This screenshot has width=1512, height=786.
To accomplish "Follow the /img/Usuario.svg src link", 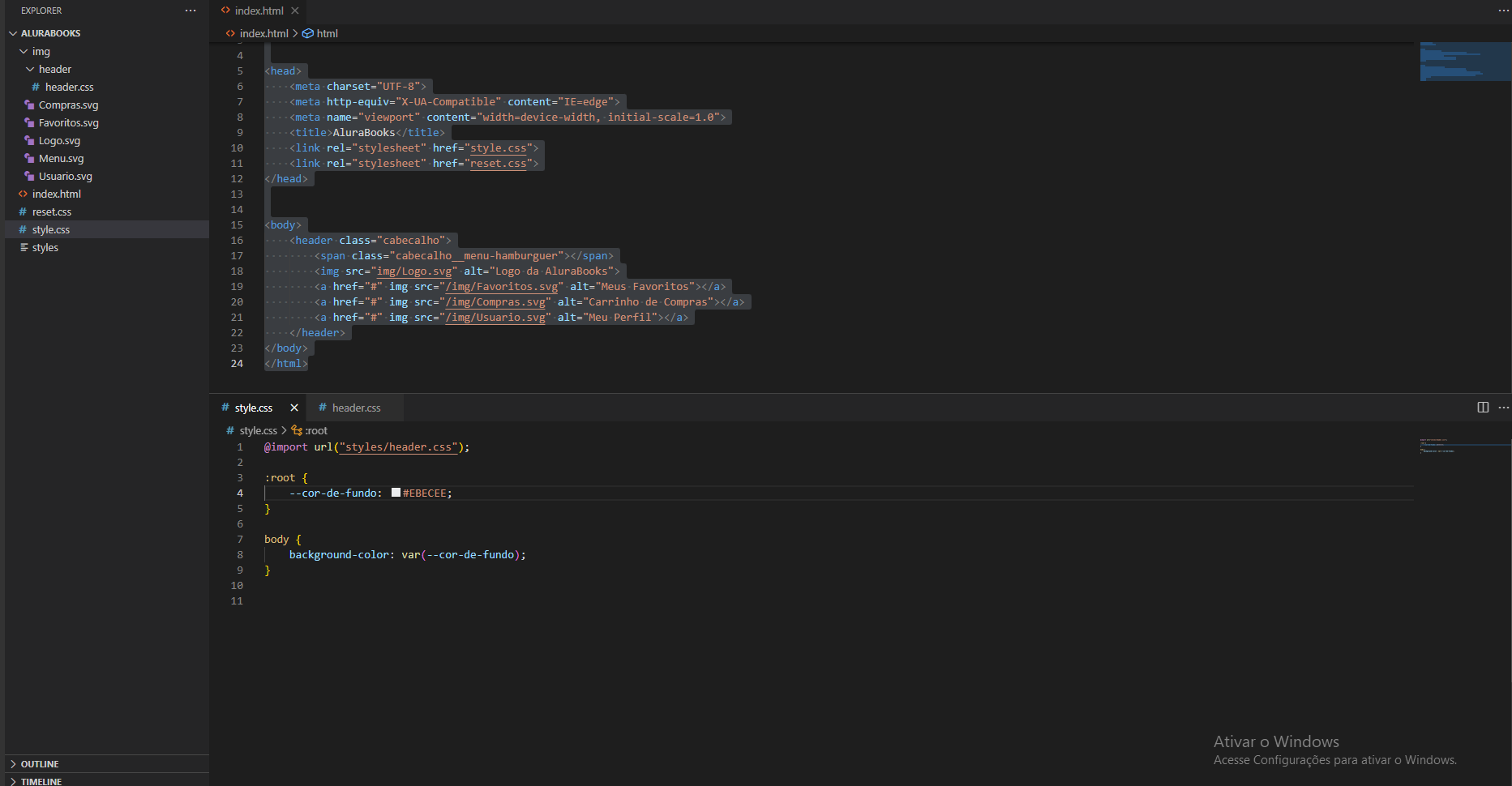I will click(x=495, y=317).
